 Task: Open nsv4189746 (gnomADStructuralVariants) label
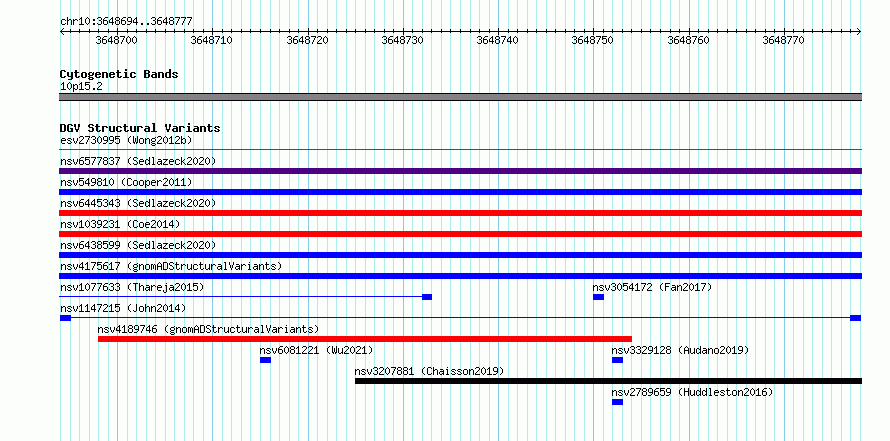point(208,329)
